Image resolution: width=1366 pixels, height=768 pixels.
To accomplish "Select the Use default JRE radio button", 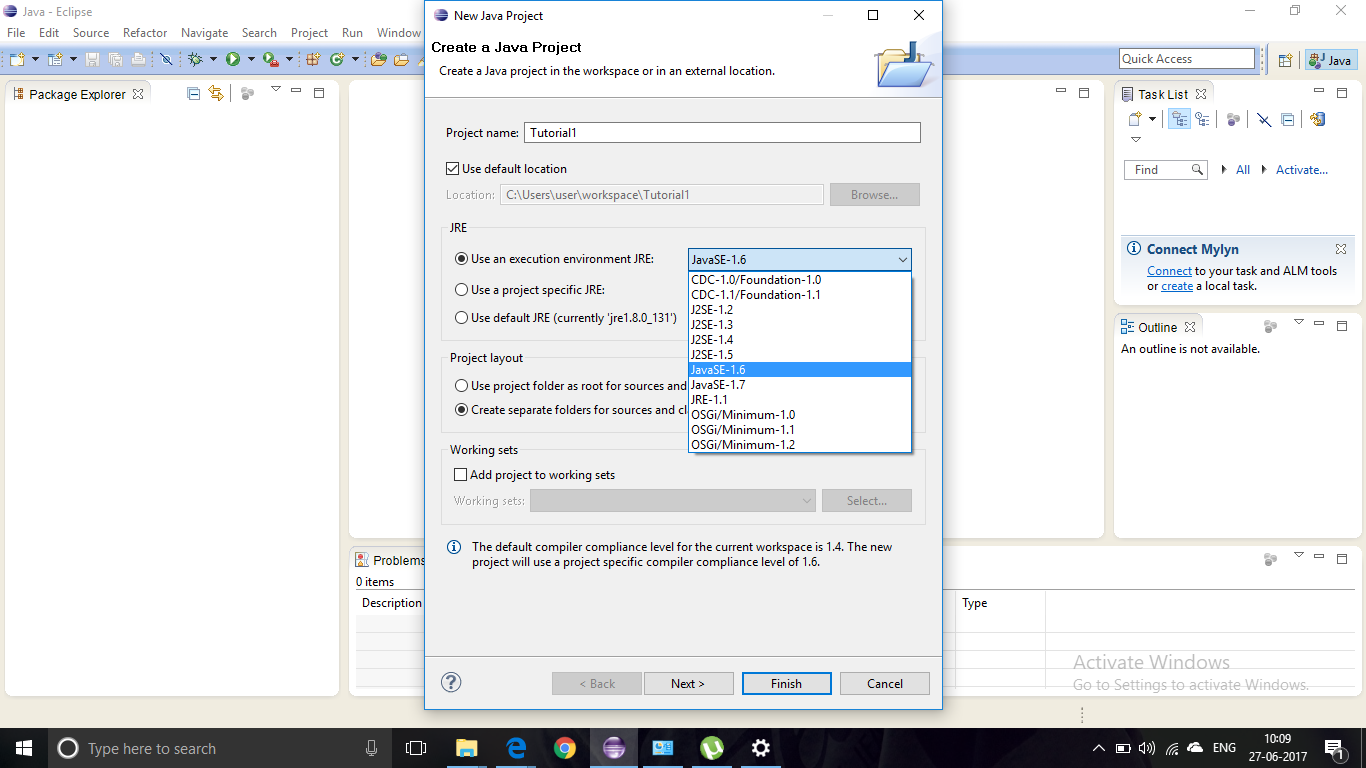I will [461, 317].
